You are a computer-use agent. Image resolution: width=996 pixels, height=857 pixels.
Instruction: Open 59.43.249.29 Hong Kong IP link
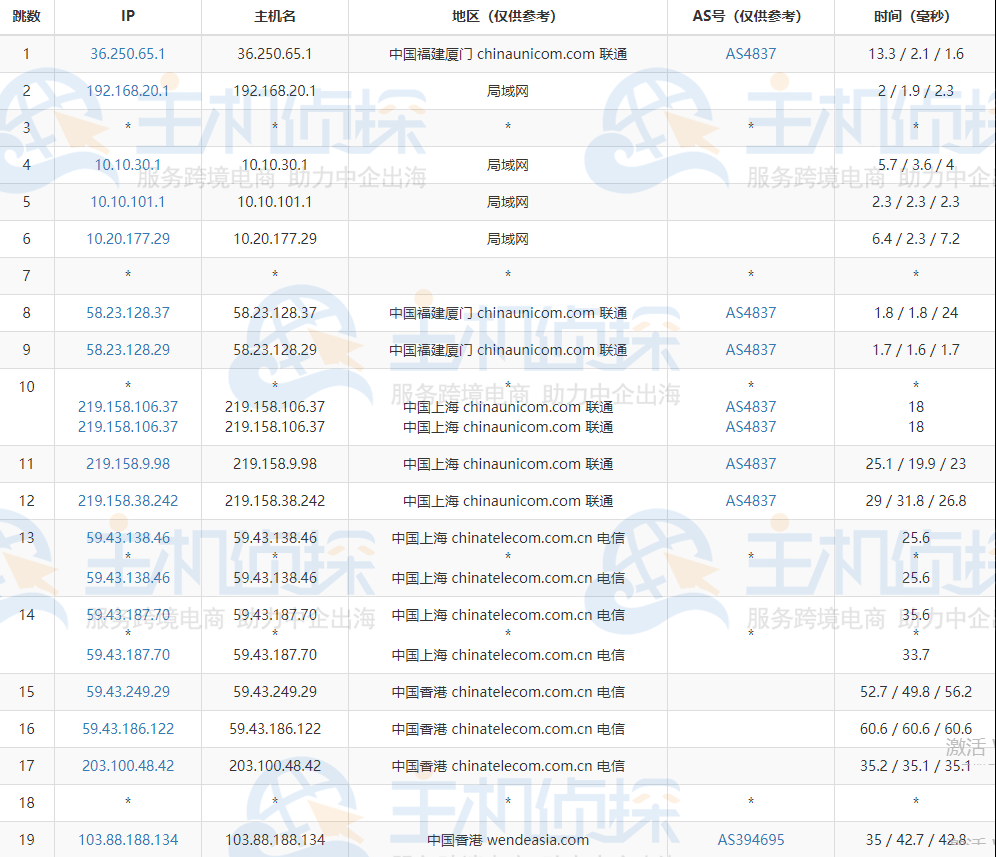pyautogui.click(x=127, y=691)
